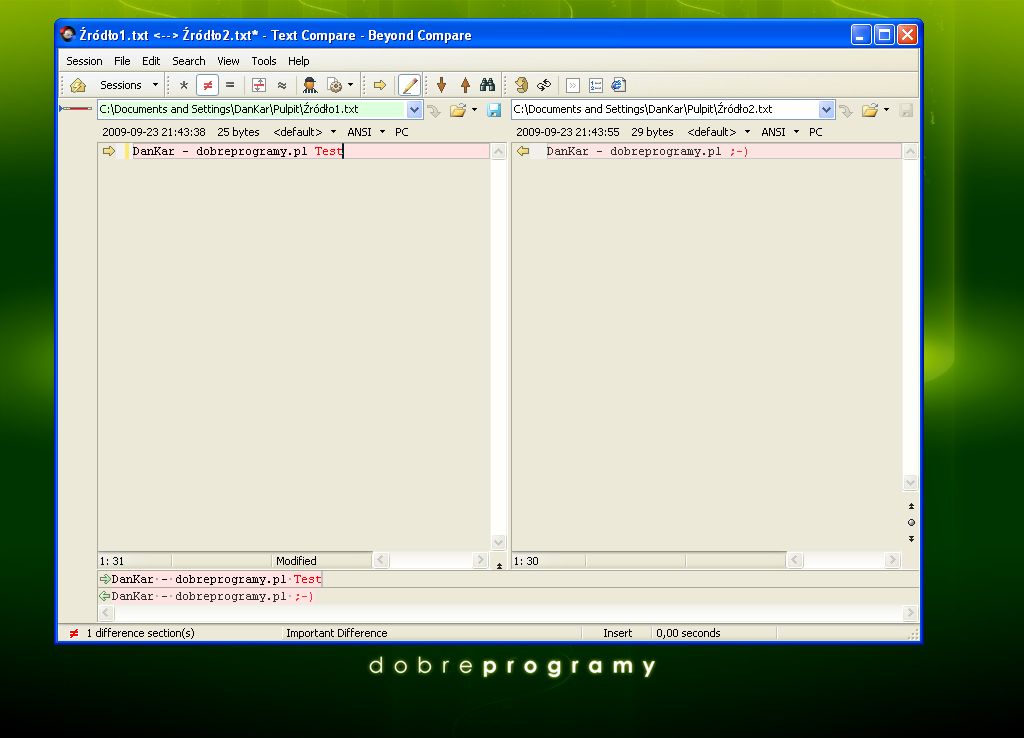Screen dimensions: 1024x738
Task: Click left pane horizontal scroll right arrow
Action: tap(480, 560)
